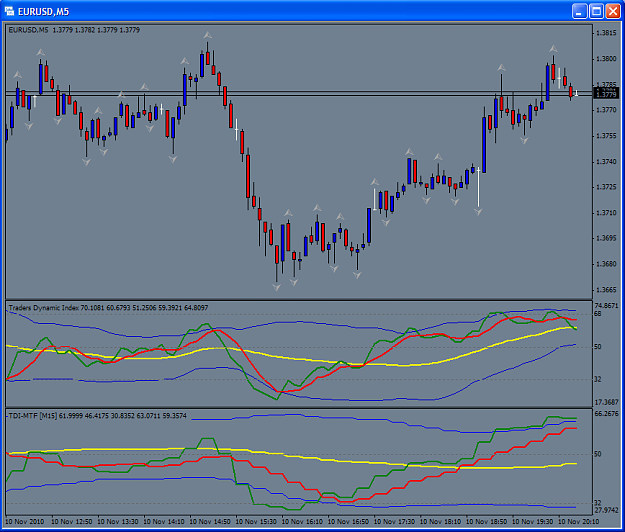Click the chart window icon in title bar
Image resolution: width=625 pixels, height=532 pixels.
(x=9, y=12)
